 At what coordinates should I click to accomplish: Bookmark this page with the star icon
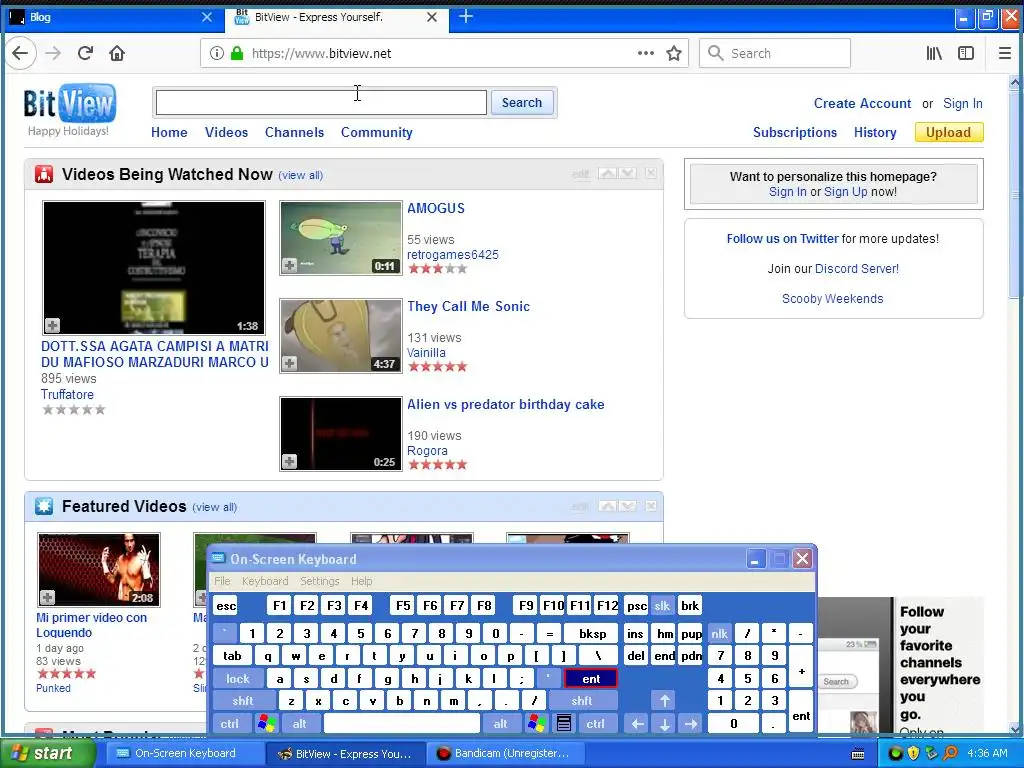(x=674, y=54)
